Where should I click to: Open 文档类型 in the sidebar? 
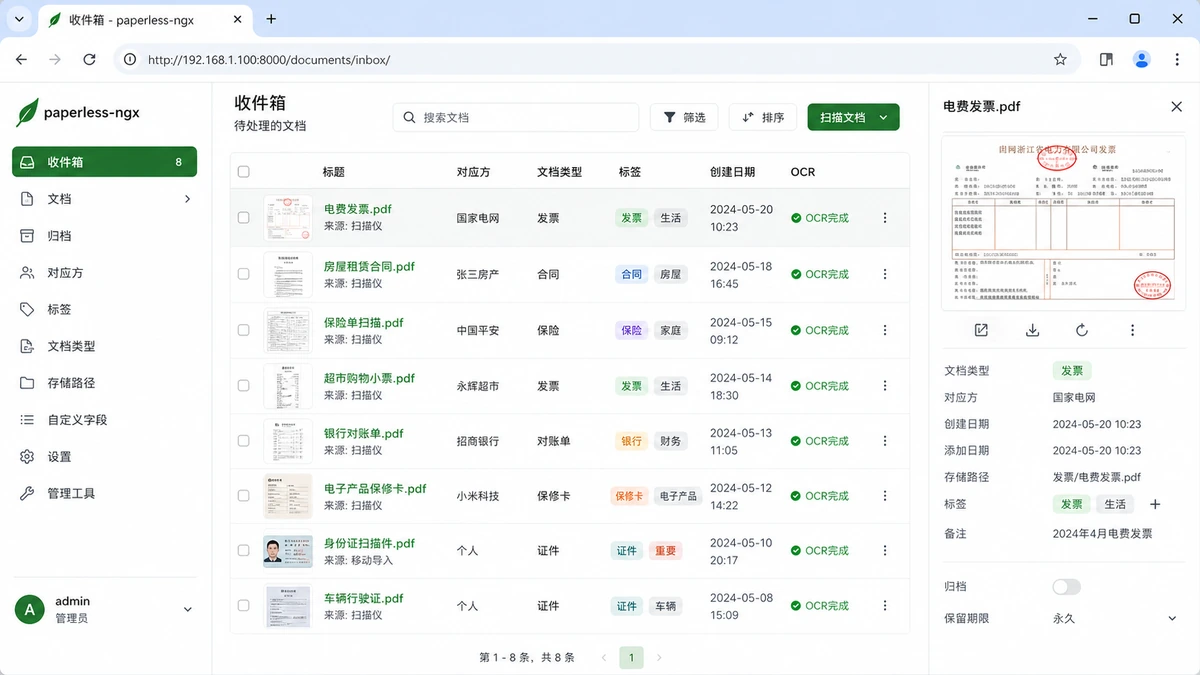click(x=104, y=346)
